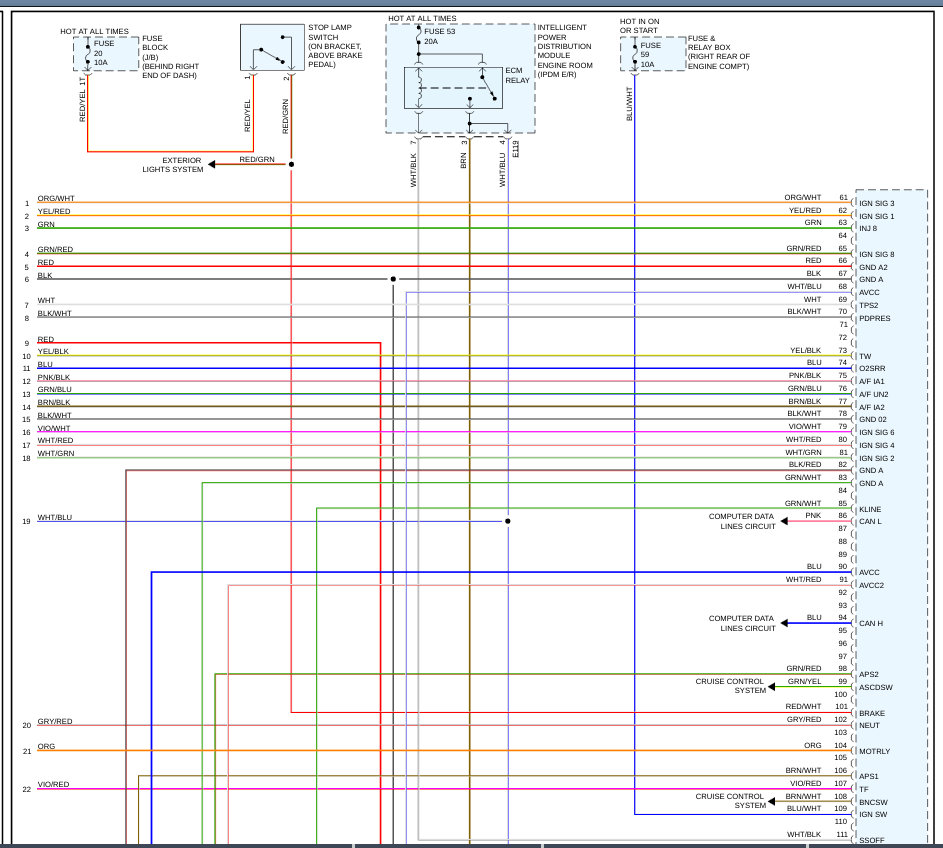Select the junction dot on the BLK wire
The height and width of the screenshot is (848, 943).
click(x=393, y=279)
